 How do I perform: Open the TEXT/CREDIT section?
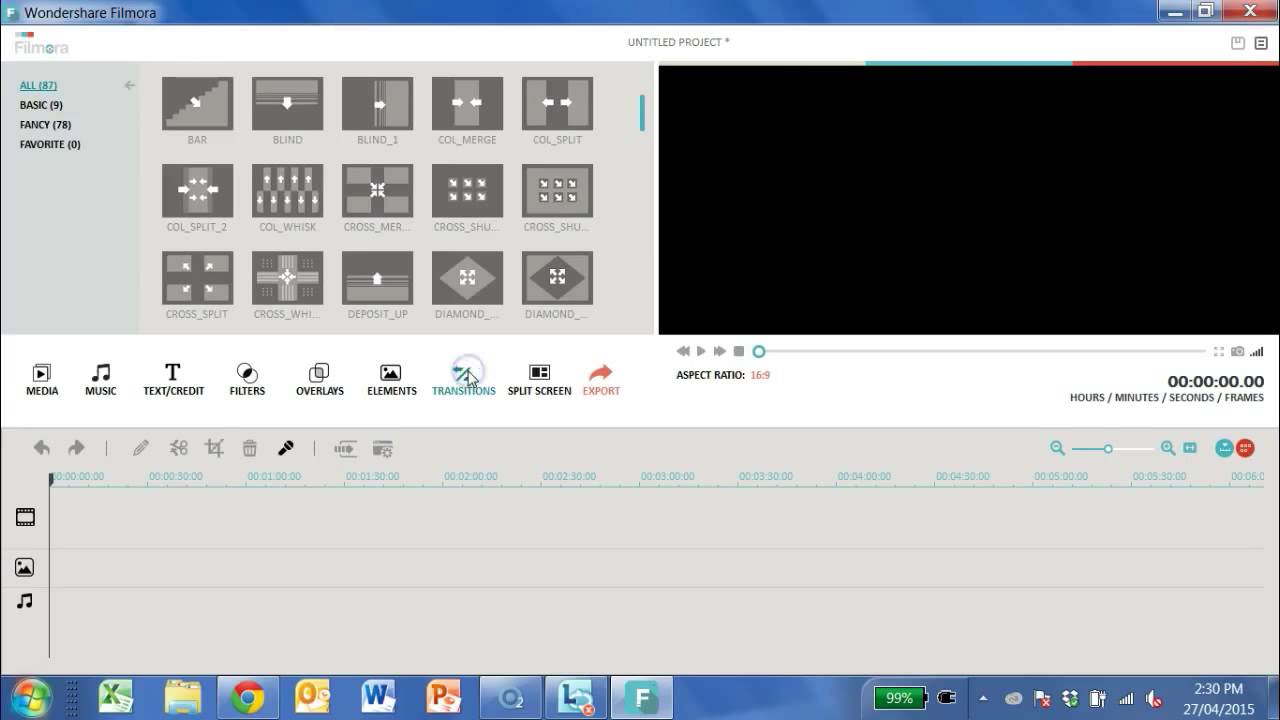(172, 378)
